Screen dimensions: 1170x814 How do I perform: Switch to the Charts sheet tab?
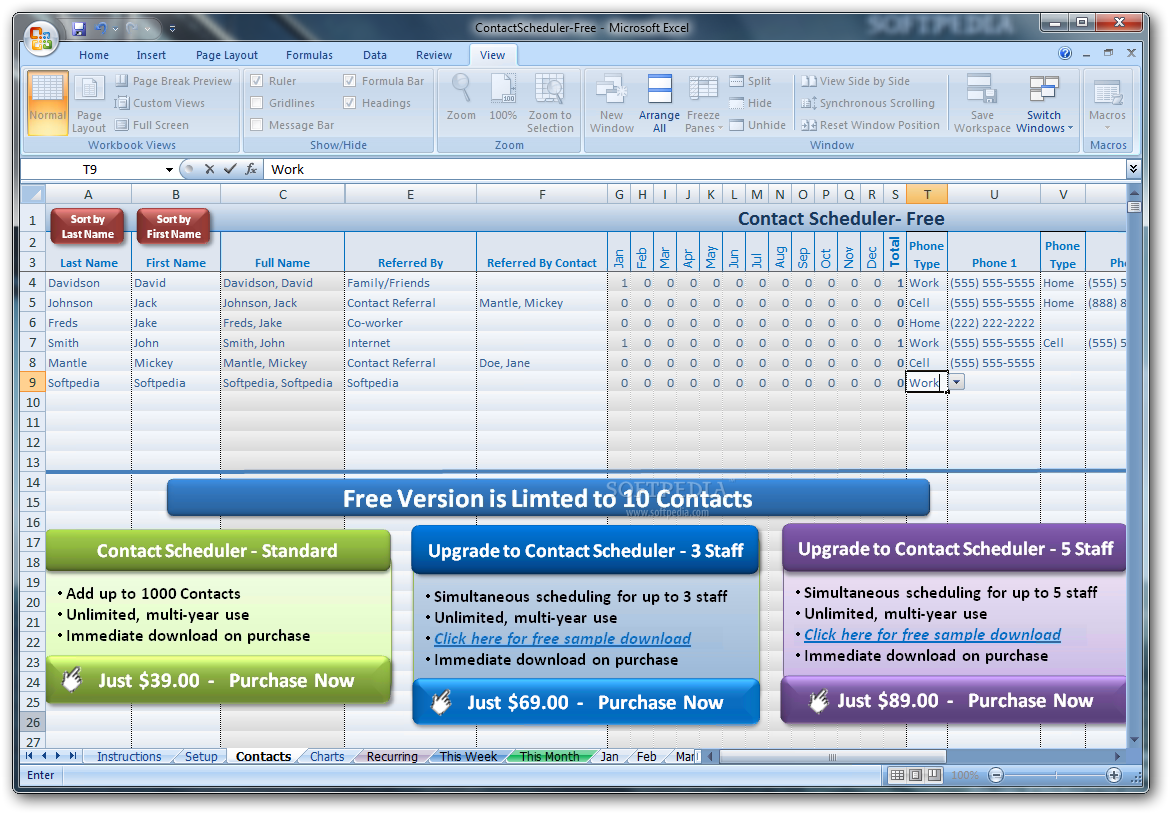327,757
